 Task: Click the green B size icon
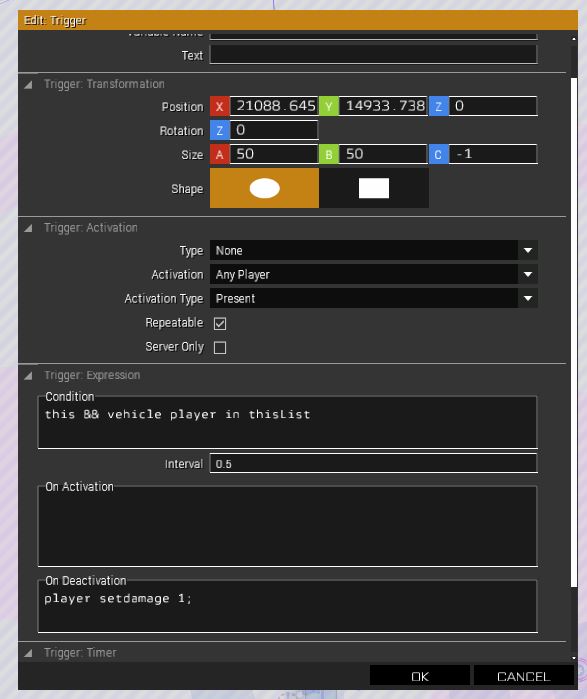click(x=329, y=155)
